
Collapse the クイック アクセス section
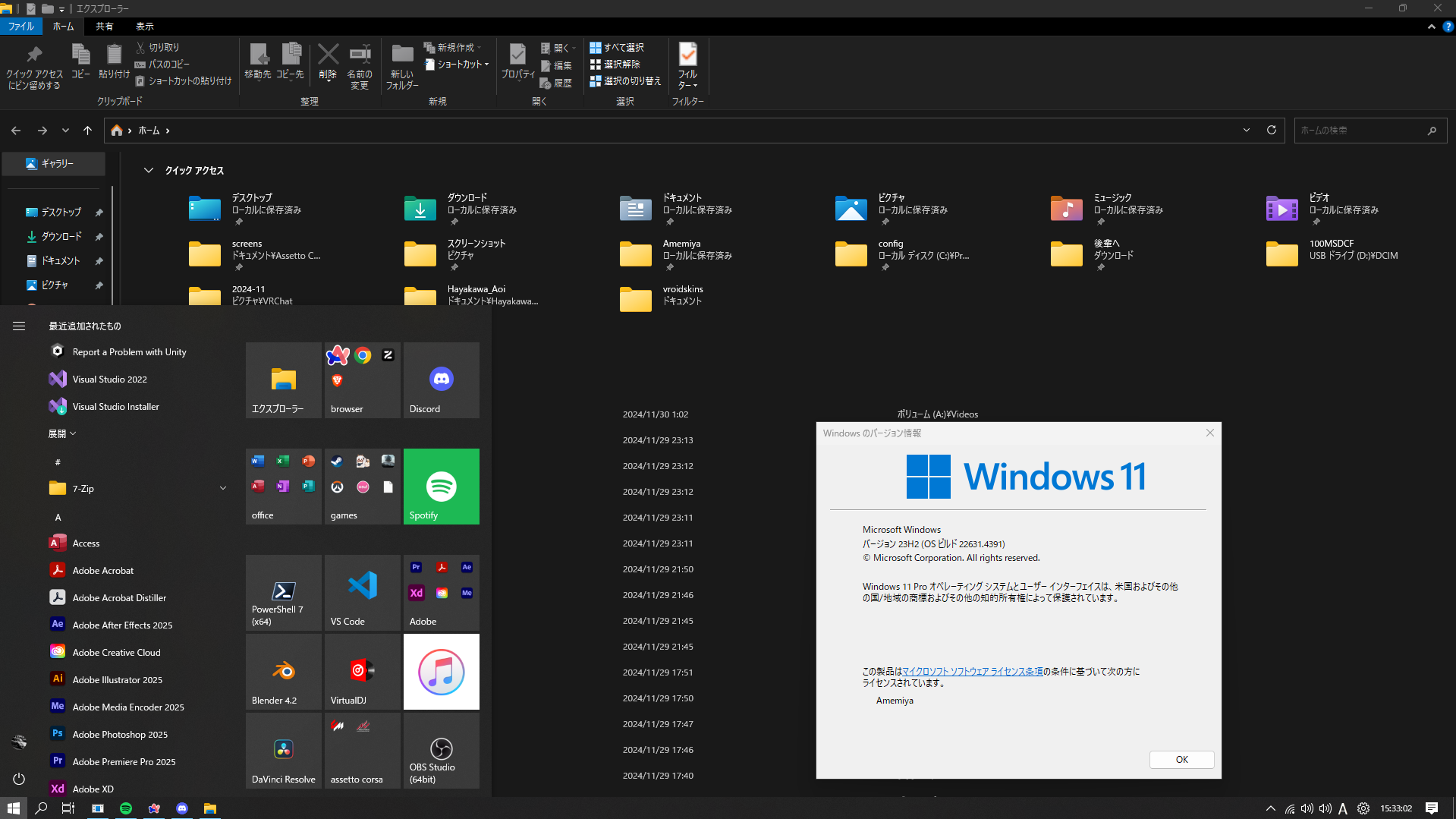pos(149,171)
